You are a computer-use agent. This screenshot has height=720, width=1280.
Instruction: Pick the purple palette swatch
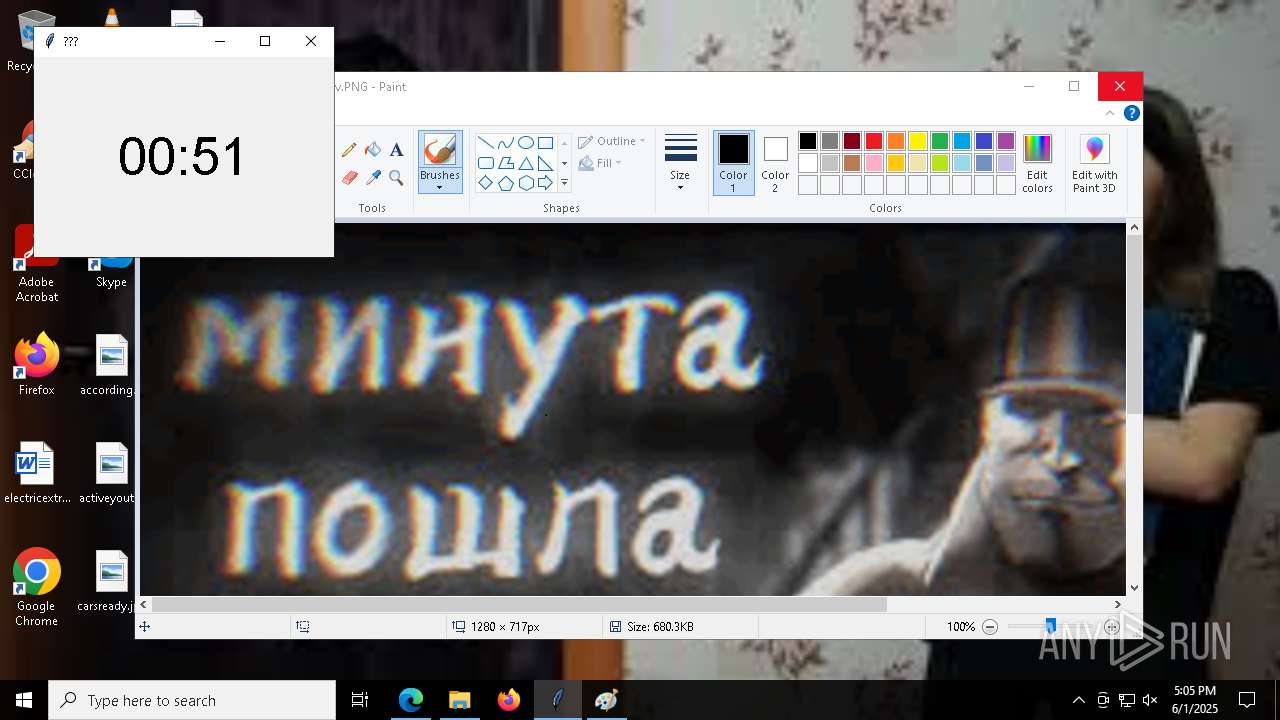pyautogui.click(x=1006, y=141)
